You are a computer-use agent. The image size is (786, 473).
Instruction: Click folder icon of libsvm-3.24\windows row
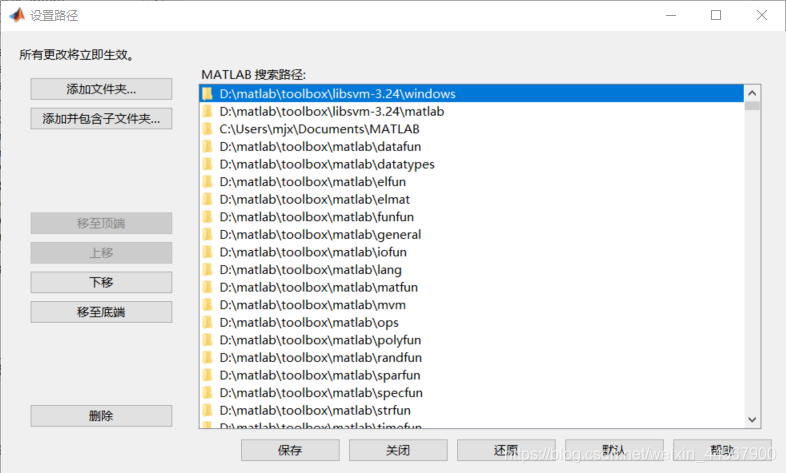[x=208, y=94]
